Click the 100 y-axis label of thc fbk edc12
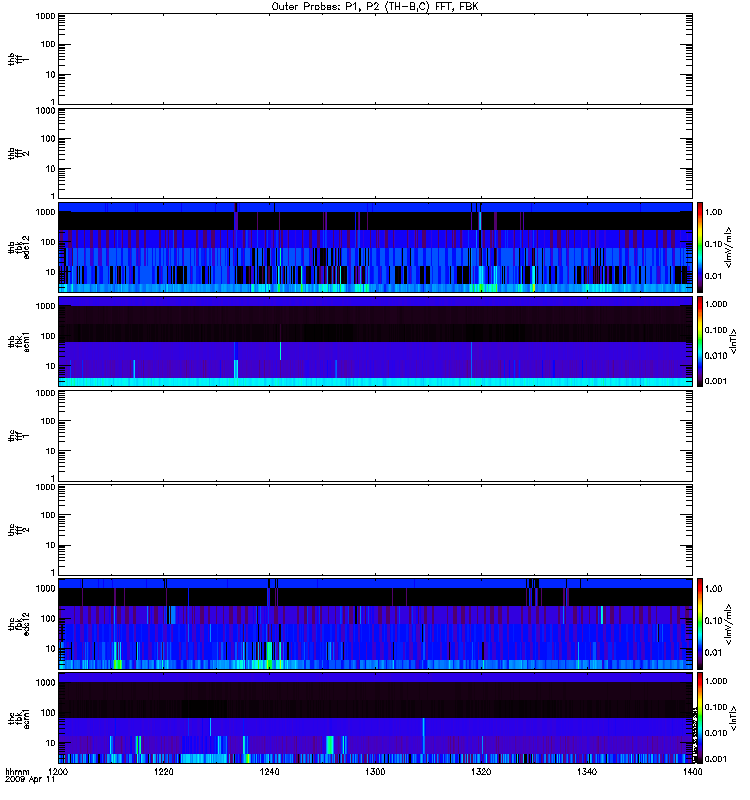This screenshot has height=800, width=750. click(x=48, y=619)
